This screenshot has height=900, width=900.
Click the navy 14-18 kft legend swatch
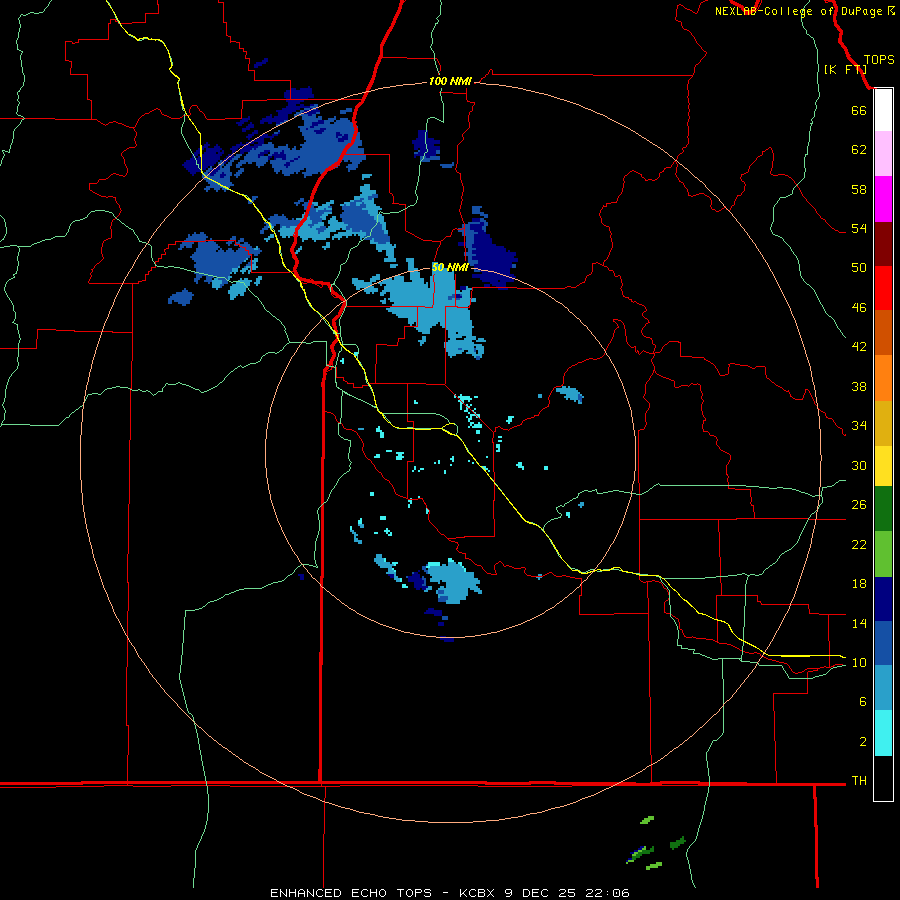point(883,599)
